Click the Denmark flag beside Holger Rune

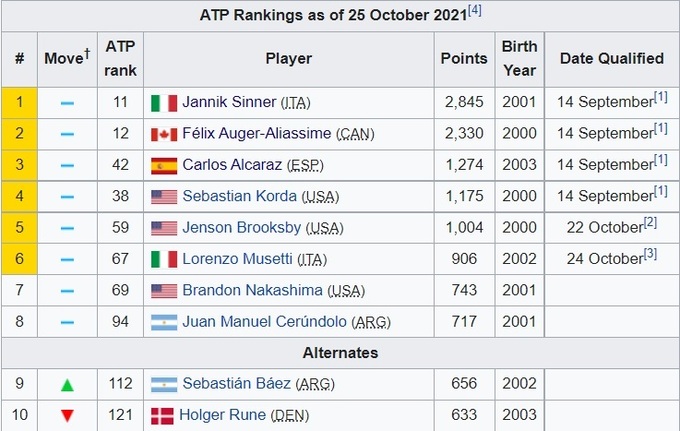click(x=162, y=415)
